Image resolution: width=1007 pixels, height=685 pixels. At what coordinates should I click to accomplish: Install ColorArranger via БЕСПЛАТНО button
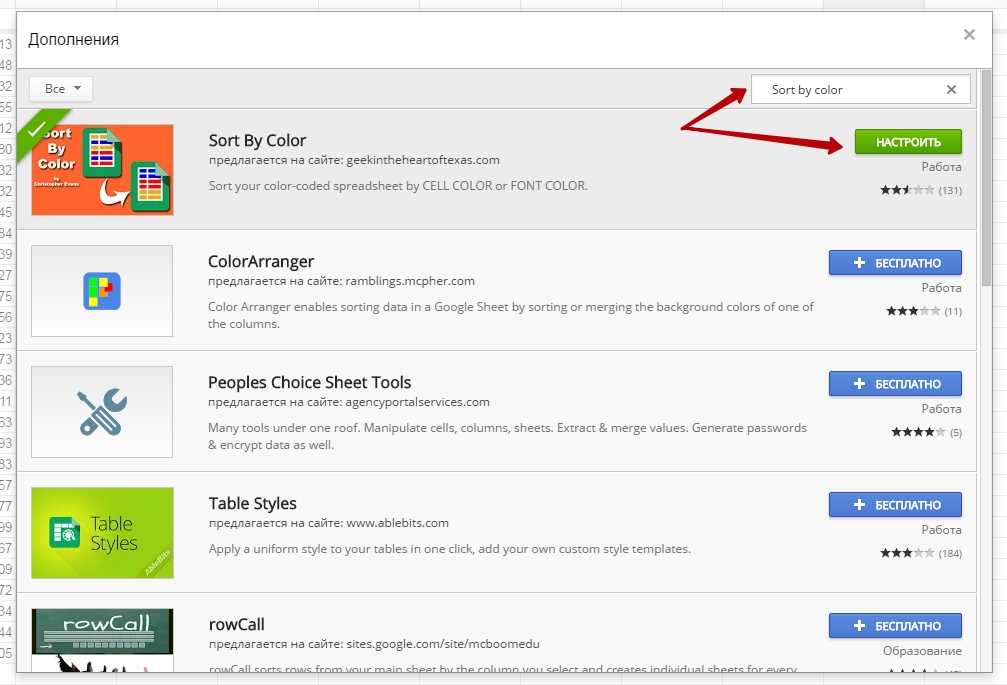click(x=895, y=263)
